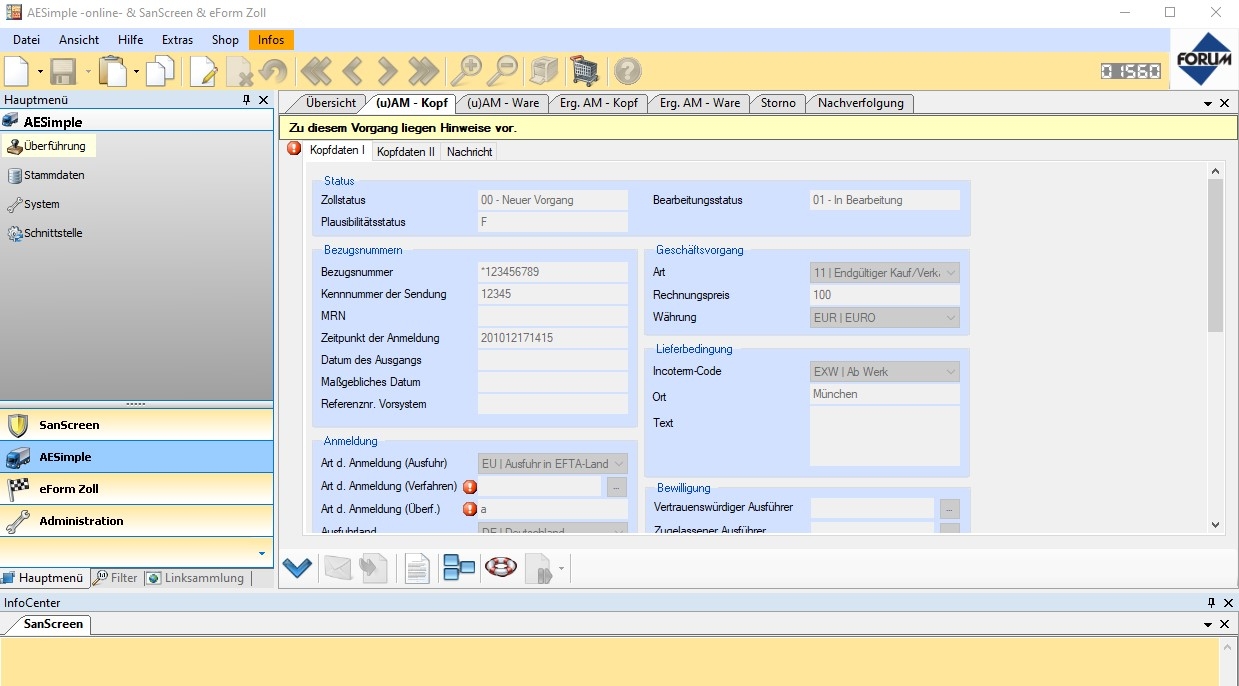Click the delete document icon
1239x686 pixels.
pos(239,71)
